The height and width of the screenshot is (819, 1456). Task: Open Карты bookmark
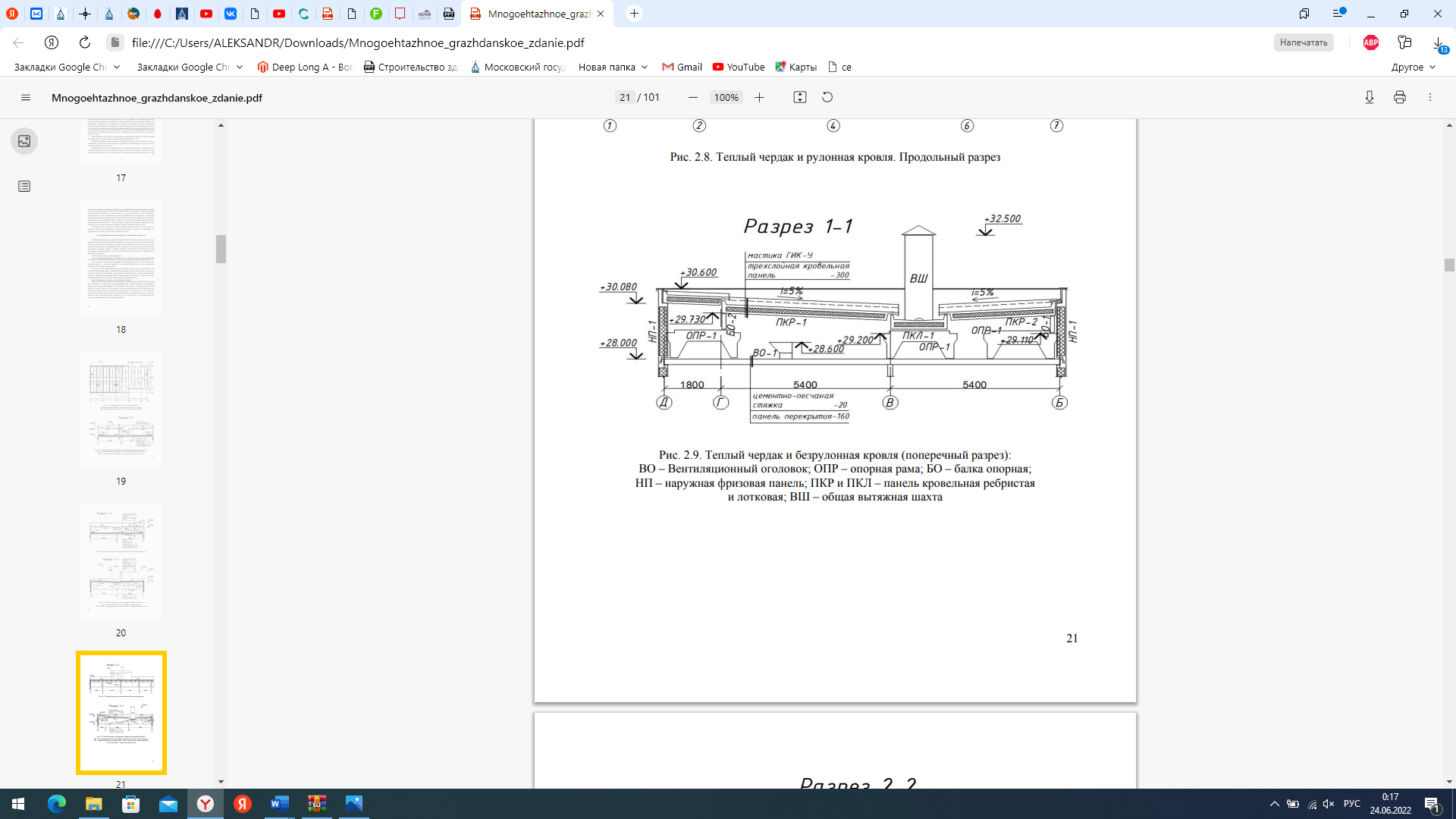pyautogui.click(x=795, y=67)
